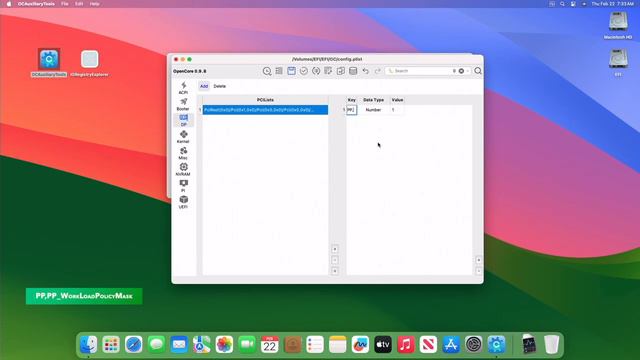Click the Undo arrow in toolbar
Image resolution: width=640 pixels, height=360 pixels.
(x=365, y=71)
